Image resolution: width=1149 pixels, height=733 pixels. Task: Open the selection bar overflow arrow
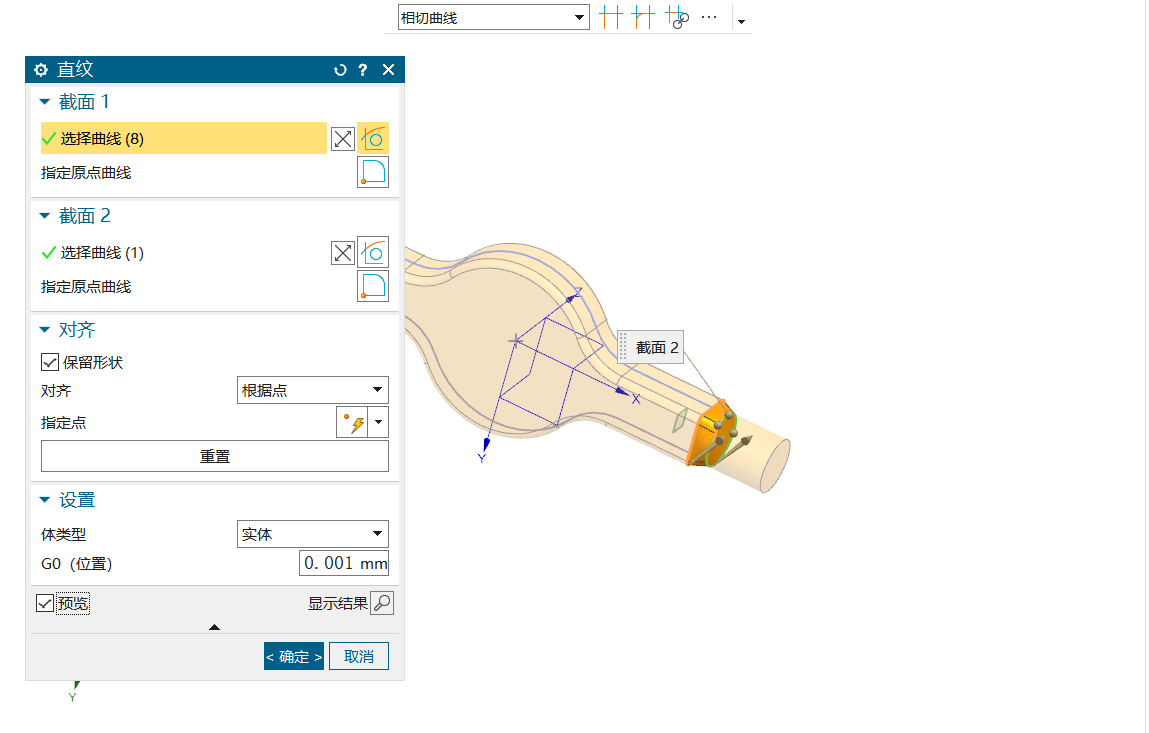coord(742,22)
